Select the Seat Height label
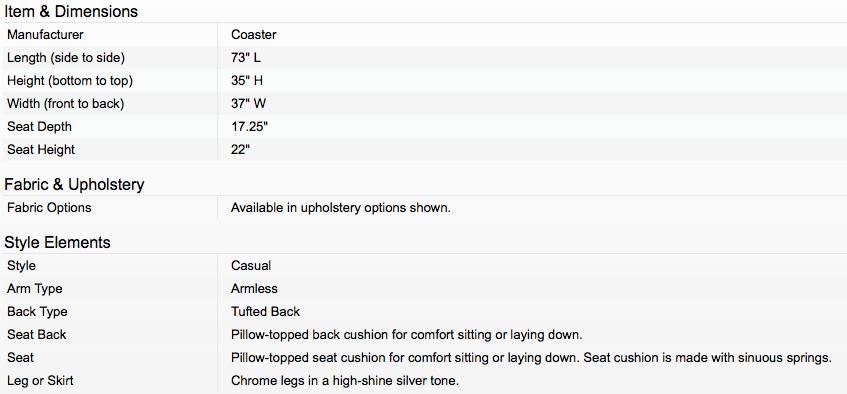Screen dimensions: 847x394 (x=41, y=150)
